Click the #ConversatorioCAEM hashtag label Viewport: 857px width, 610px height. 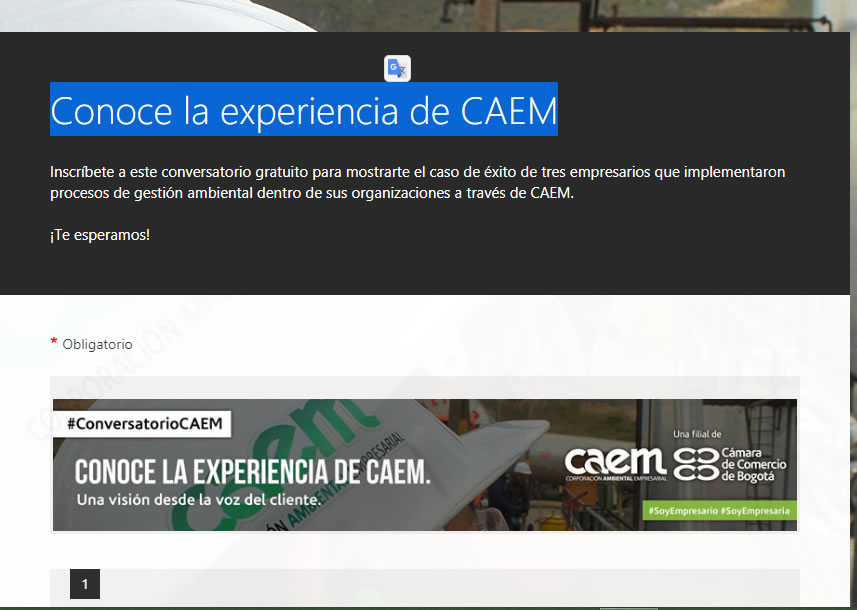coord(143,424)
